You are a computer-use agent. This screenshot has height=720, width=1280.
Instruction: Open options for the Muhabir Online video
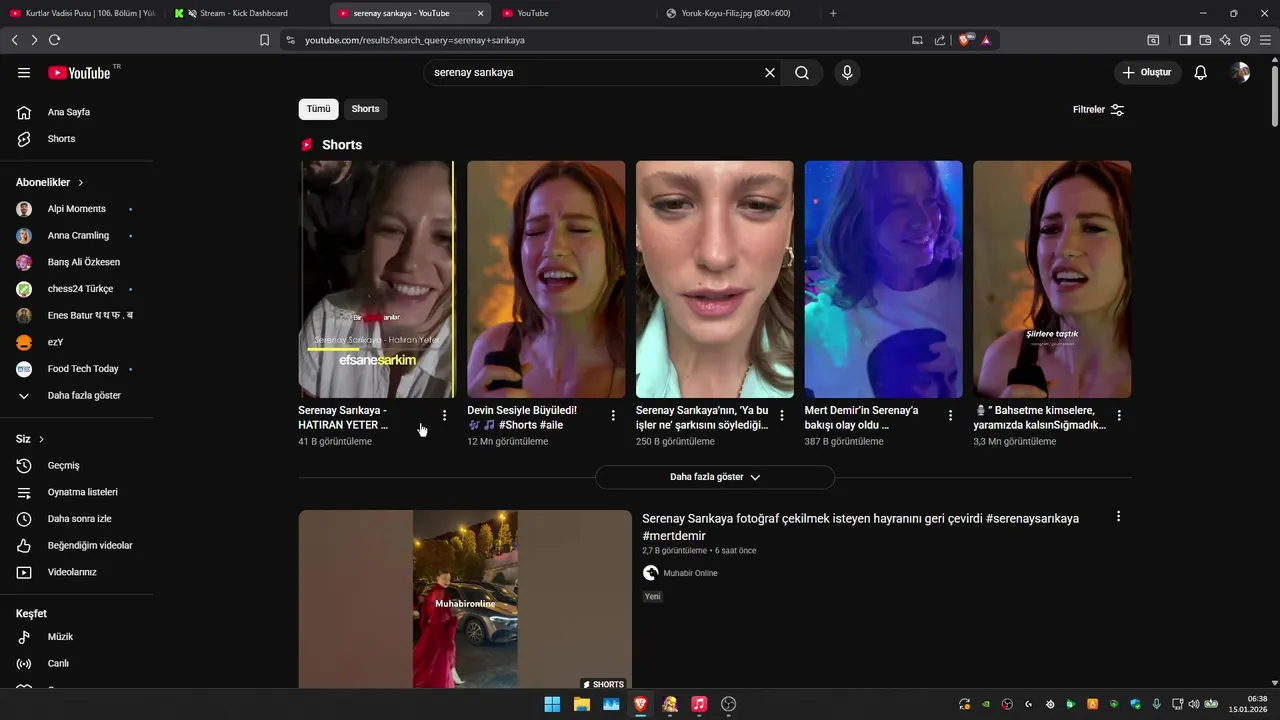(1118, 517)
